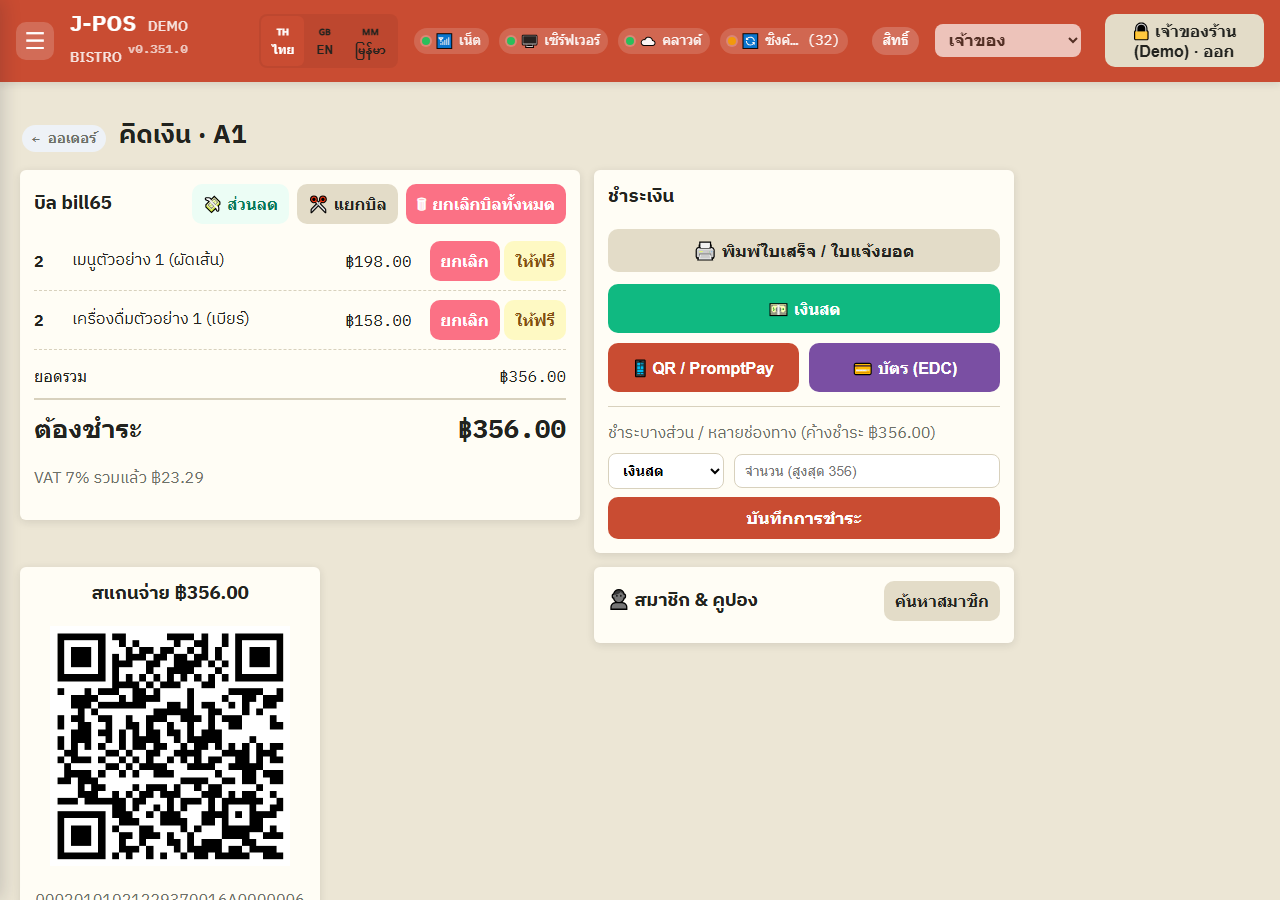Click the สิทธิ์ permissions label
Screen dimensions: 1280x900
coord(895,41)
